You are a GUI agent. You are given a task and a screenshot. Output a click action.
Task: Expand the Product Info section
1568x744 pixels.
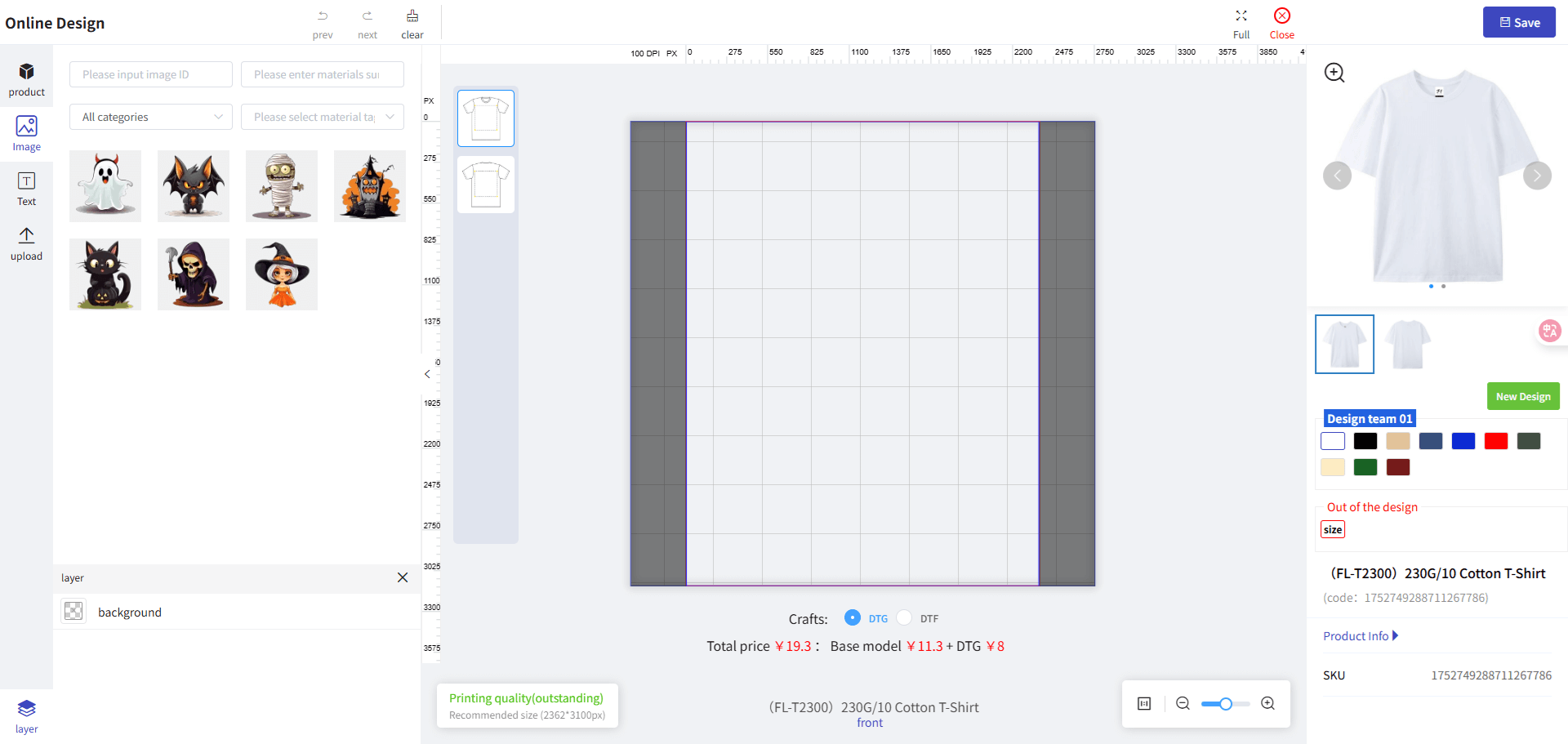tap(1361, 635)
